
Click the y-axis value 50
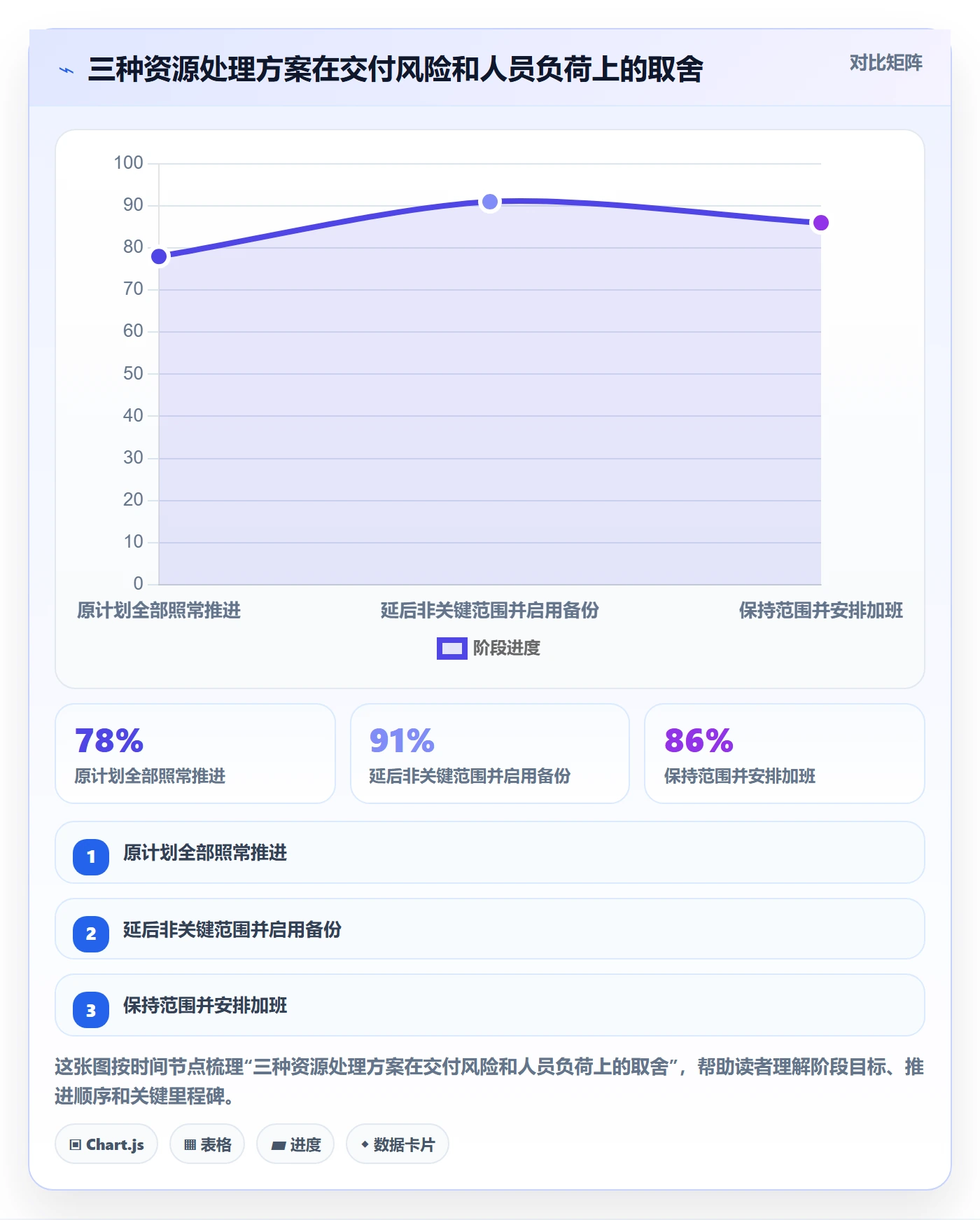pos(133,373)
